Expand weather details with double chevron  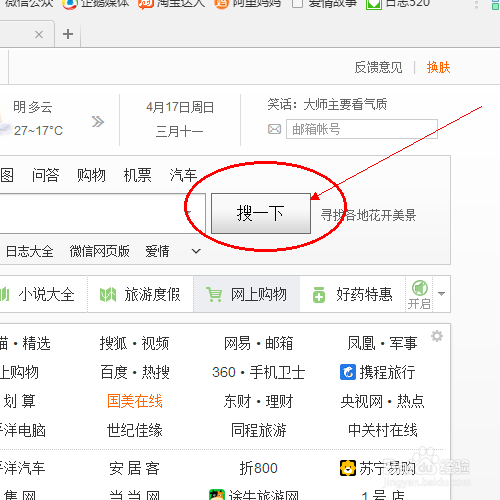(x=98, y=122)
